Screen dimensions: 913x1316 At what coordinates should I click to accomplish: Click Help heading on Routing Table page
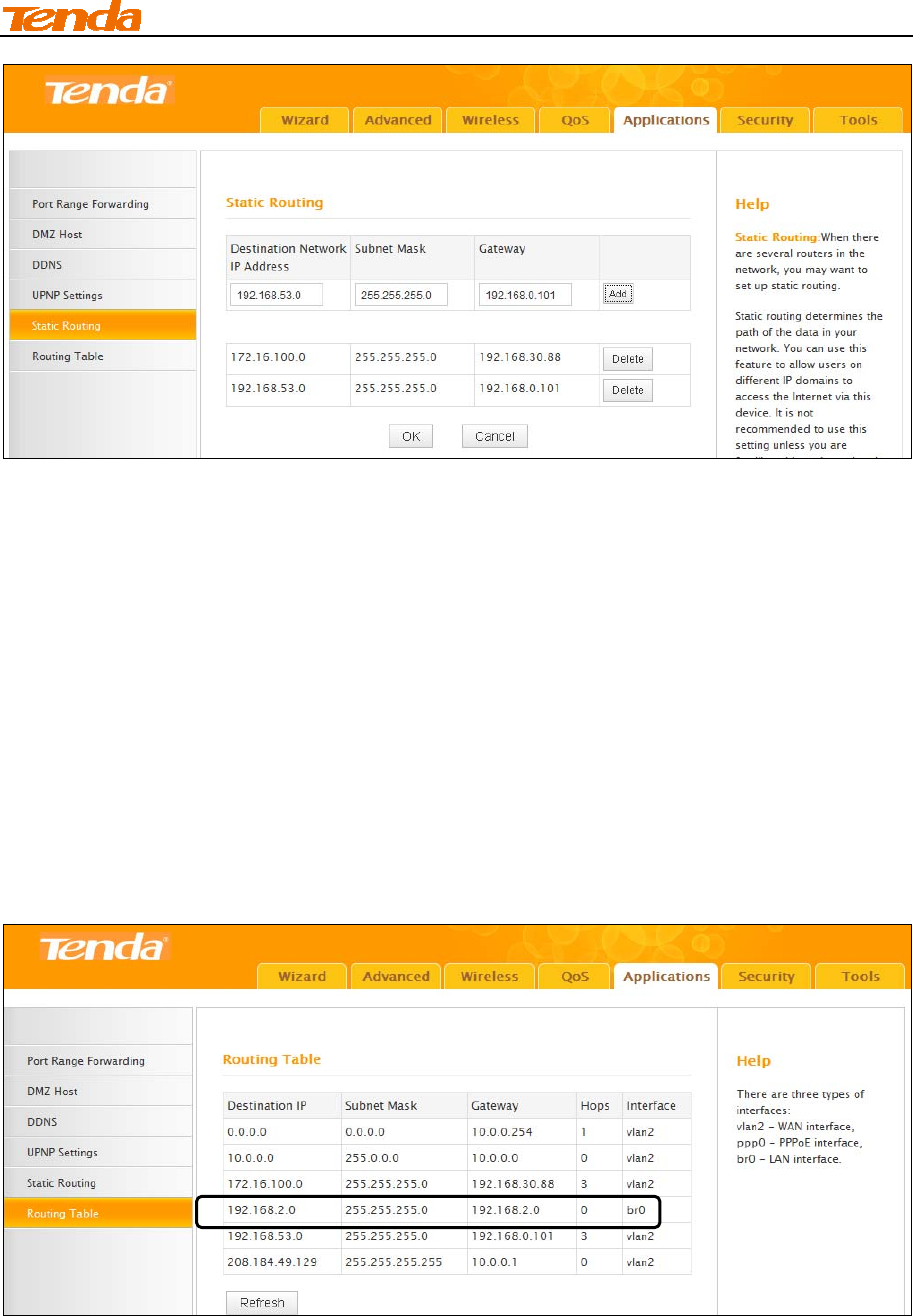tap(754, 1061)
